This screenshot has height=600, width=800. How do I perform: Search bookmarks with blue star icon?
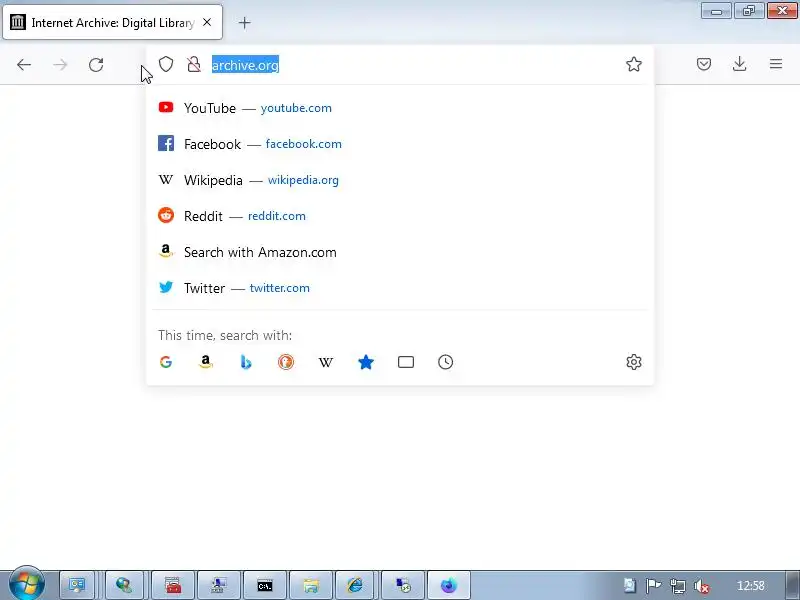[x=366, y=362]
